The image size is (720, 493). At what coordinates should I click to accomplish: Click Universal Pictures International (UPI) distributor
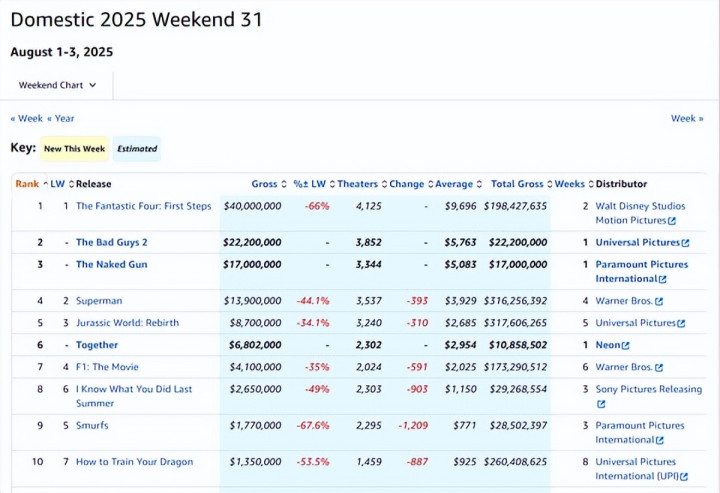point(637,469)
